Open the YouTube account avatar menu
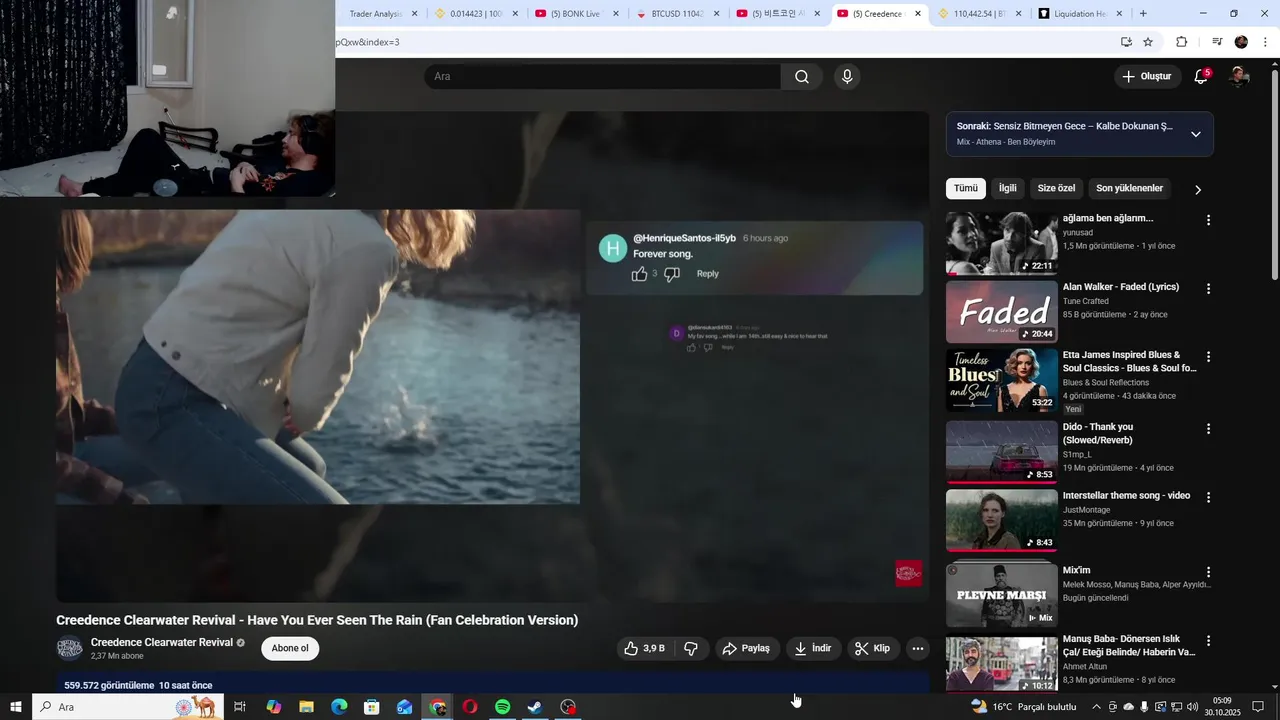 pos(1239,77)
